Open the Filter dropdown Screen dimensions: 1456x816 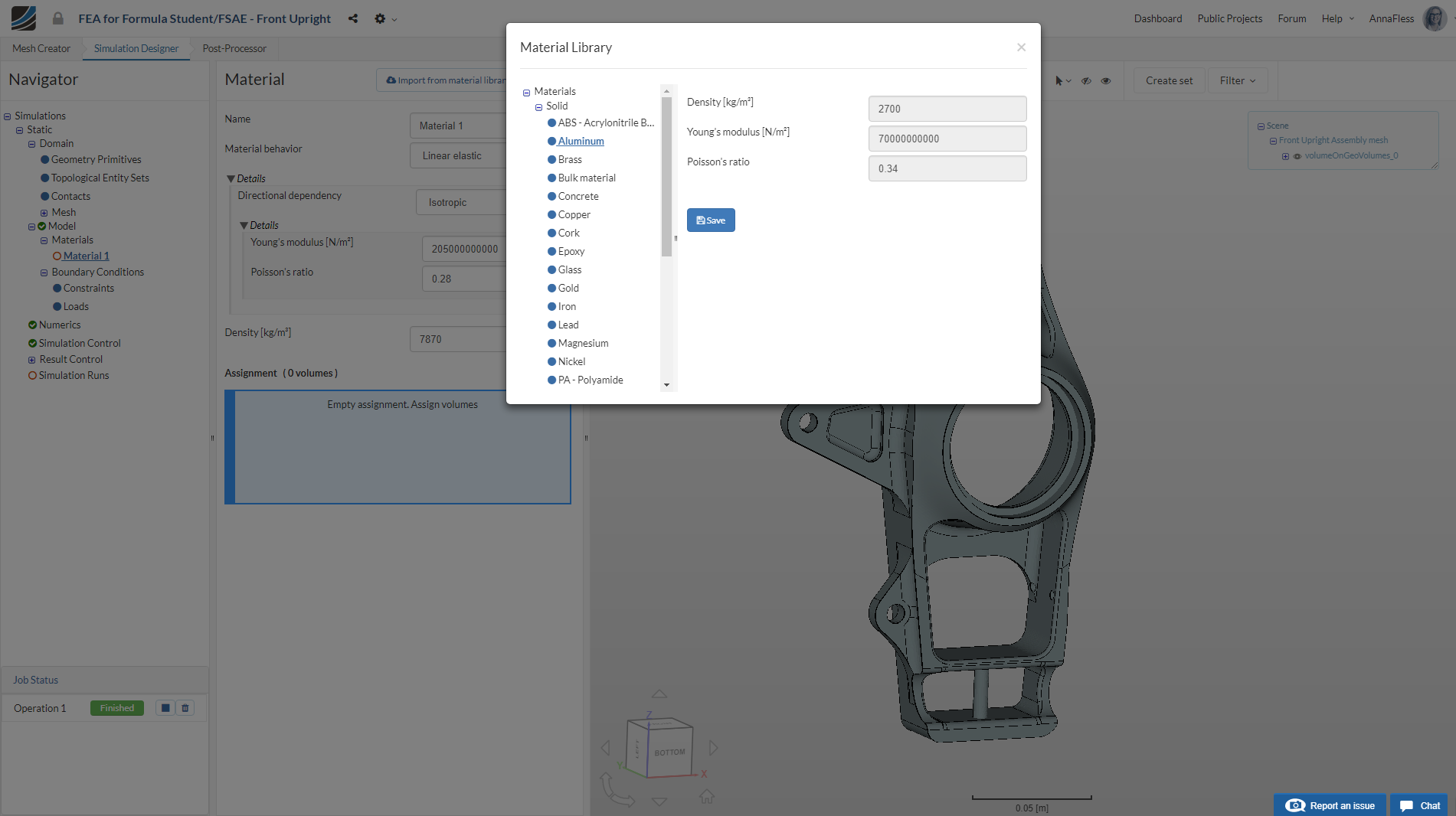pyautogui.click(x=1237, y=80)
